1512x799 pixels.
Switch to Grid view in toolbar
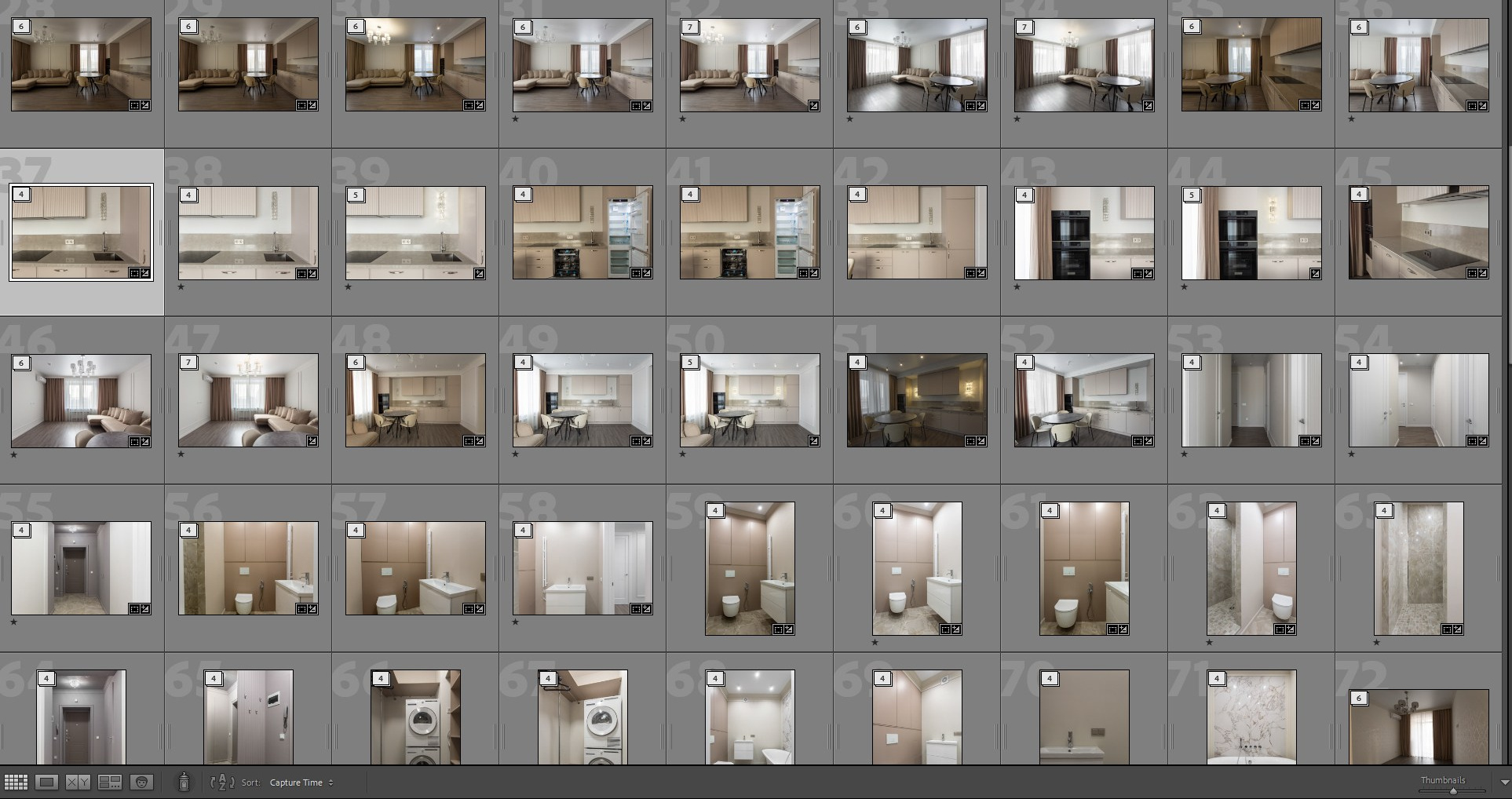point(16,783)
